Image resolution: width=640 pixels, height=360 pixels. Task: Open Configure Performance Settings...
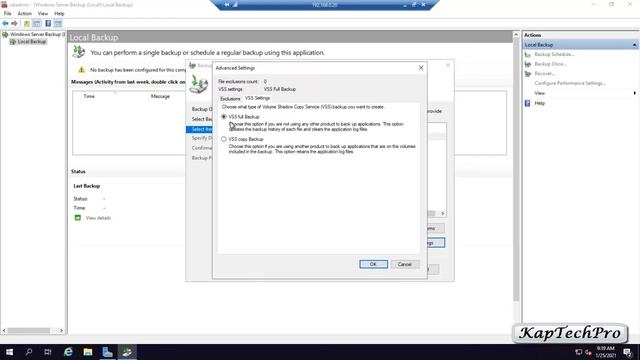570,83
